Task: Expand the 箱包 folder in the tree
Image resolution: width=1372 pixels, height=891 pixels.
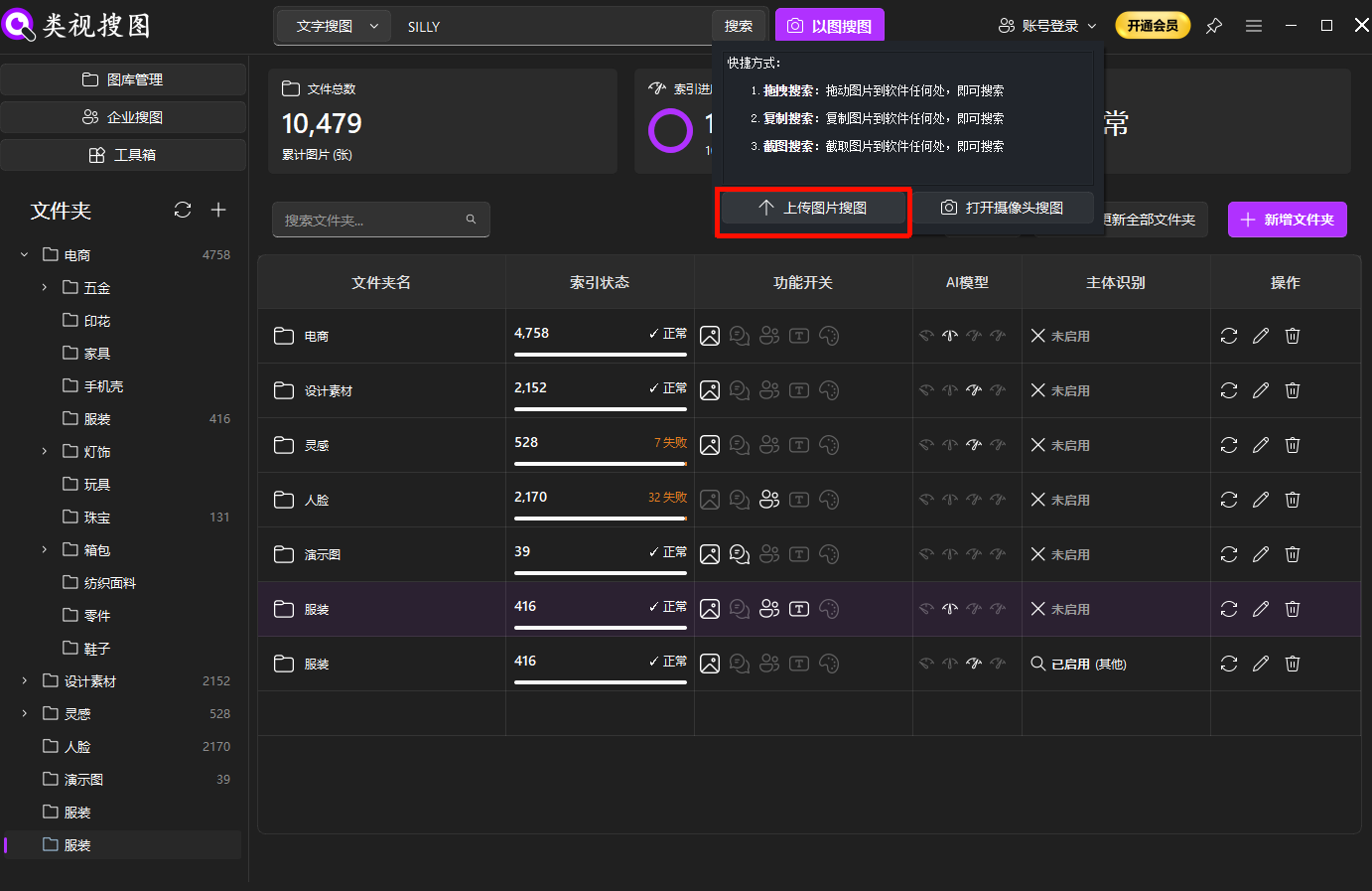Action: [x=43, y=549]
